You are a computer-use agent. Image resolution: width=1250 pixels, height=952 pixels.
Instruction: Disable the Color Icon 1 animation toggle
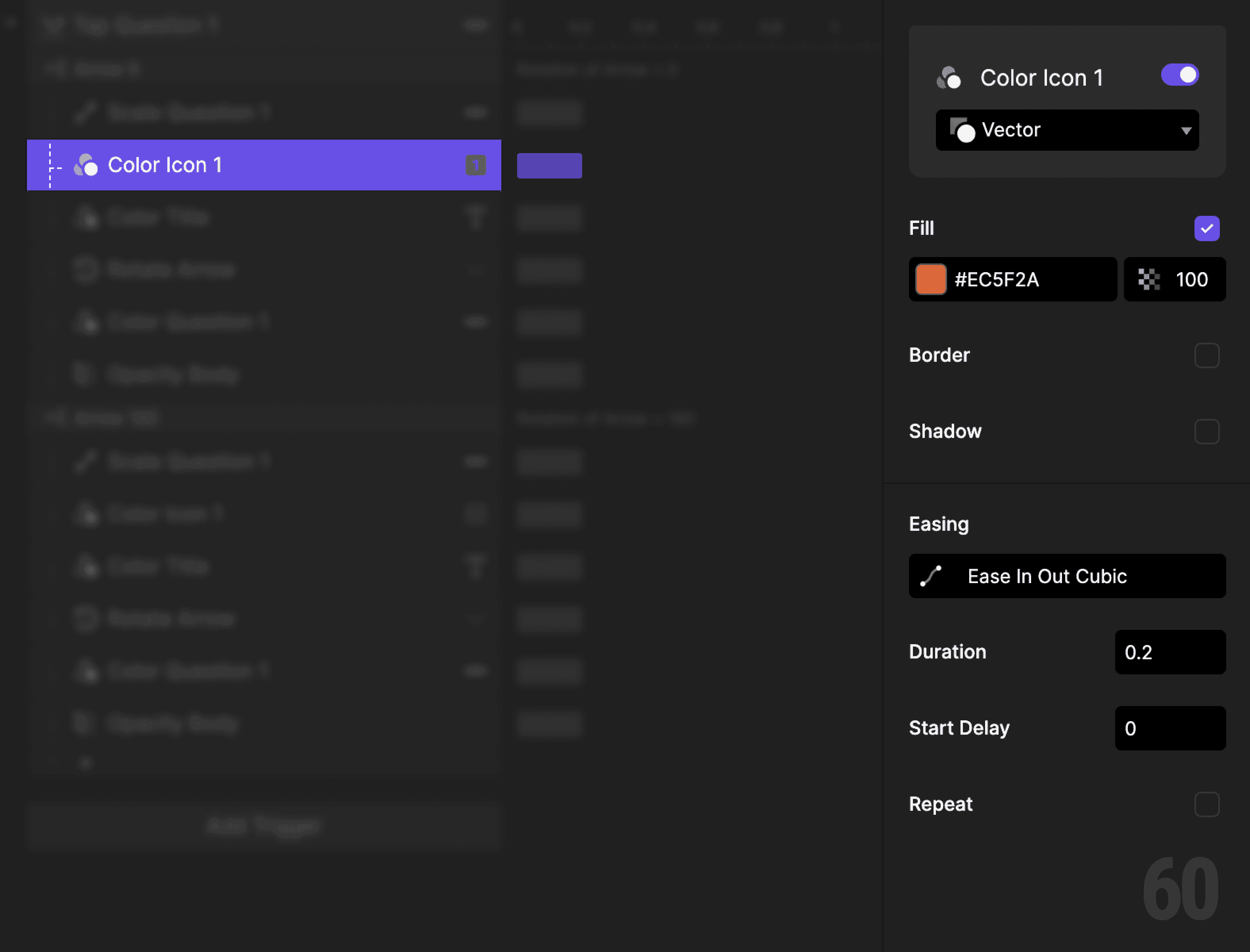pyautogui.click(x=1180, y=74)
